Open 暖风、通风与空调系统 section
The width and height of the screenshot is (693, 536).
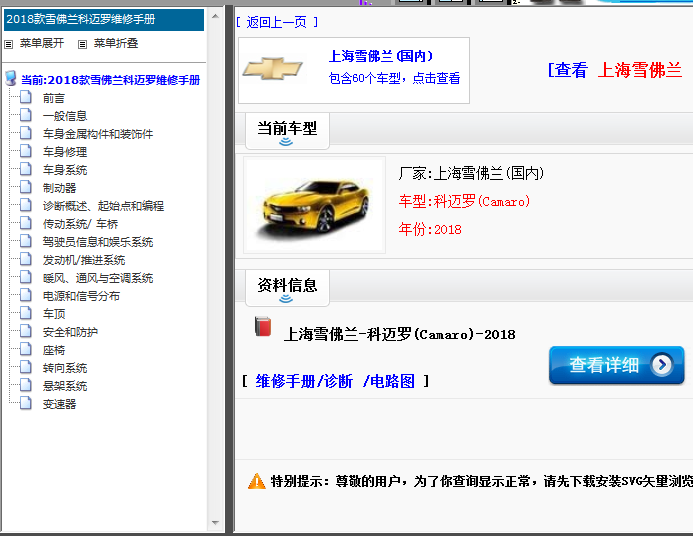pos(98,278)
